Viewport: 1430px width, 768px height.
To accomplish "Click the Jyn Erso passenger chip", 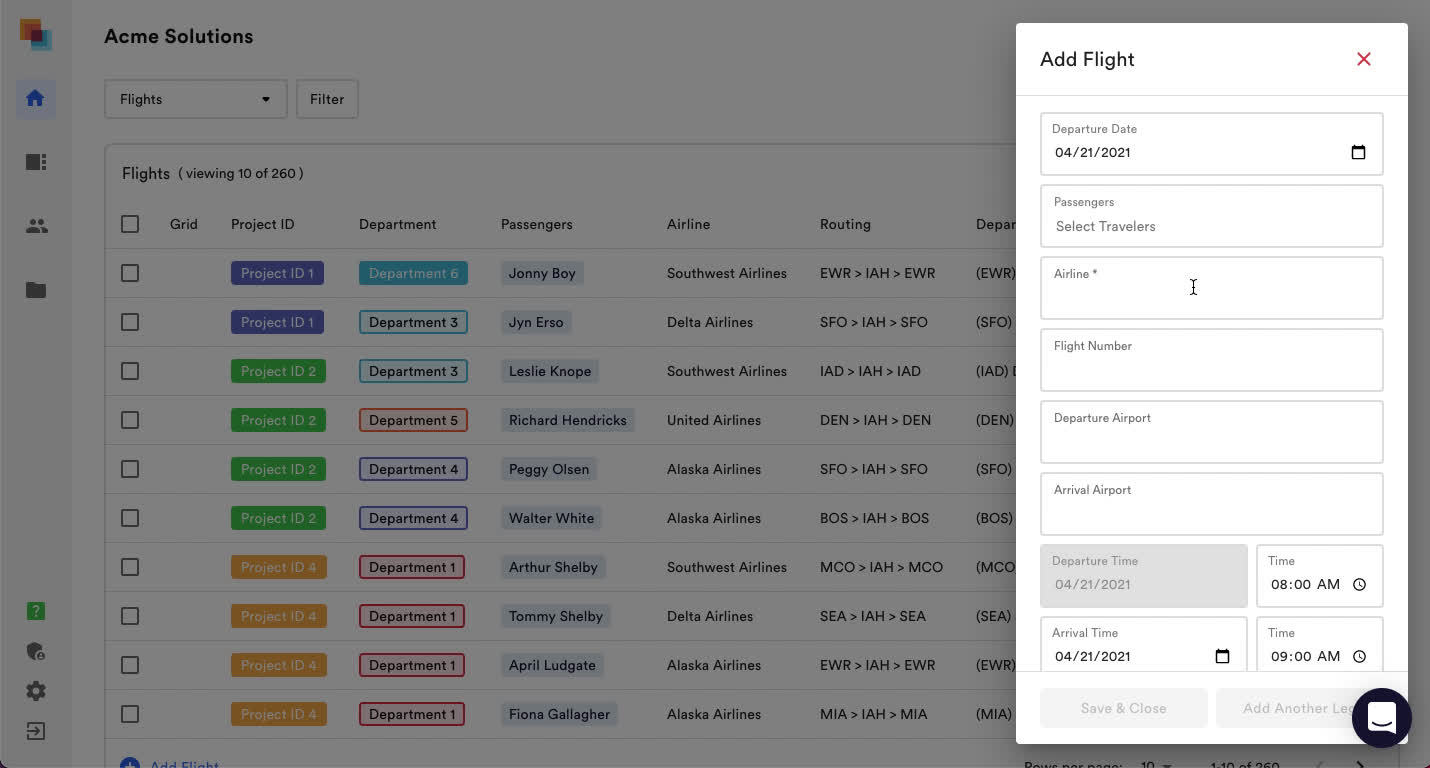I will 536,322.
